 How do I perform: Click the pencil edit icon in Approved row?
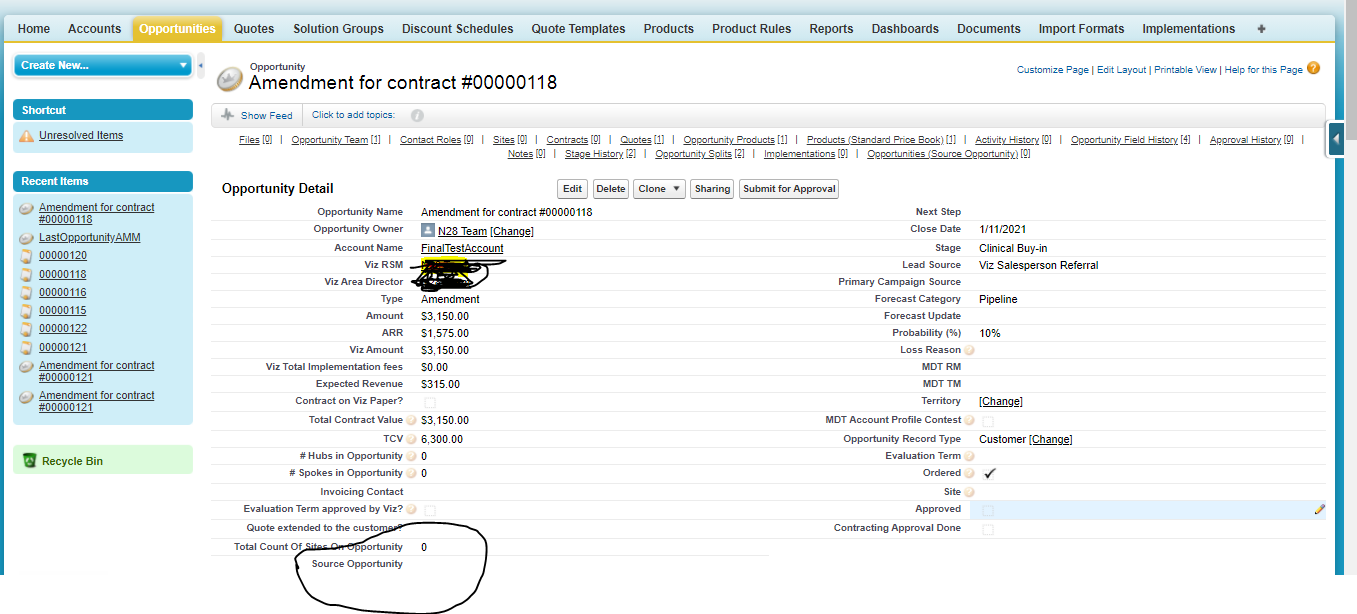click(x=1319, y=509)
